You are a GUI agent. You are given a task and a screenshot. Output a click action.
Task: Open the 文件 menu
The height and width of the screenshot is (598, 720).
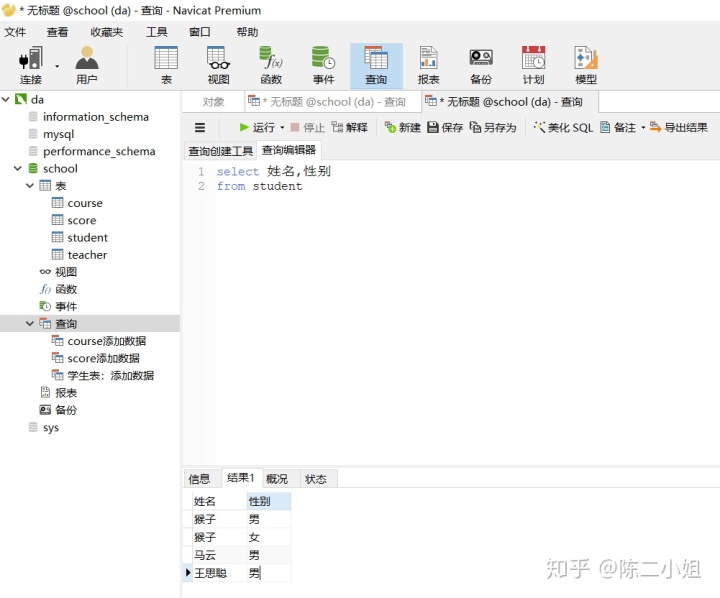[15, 32]
